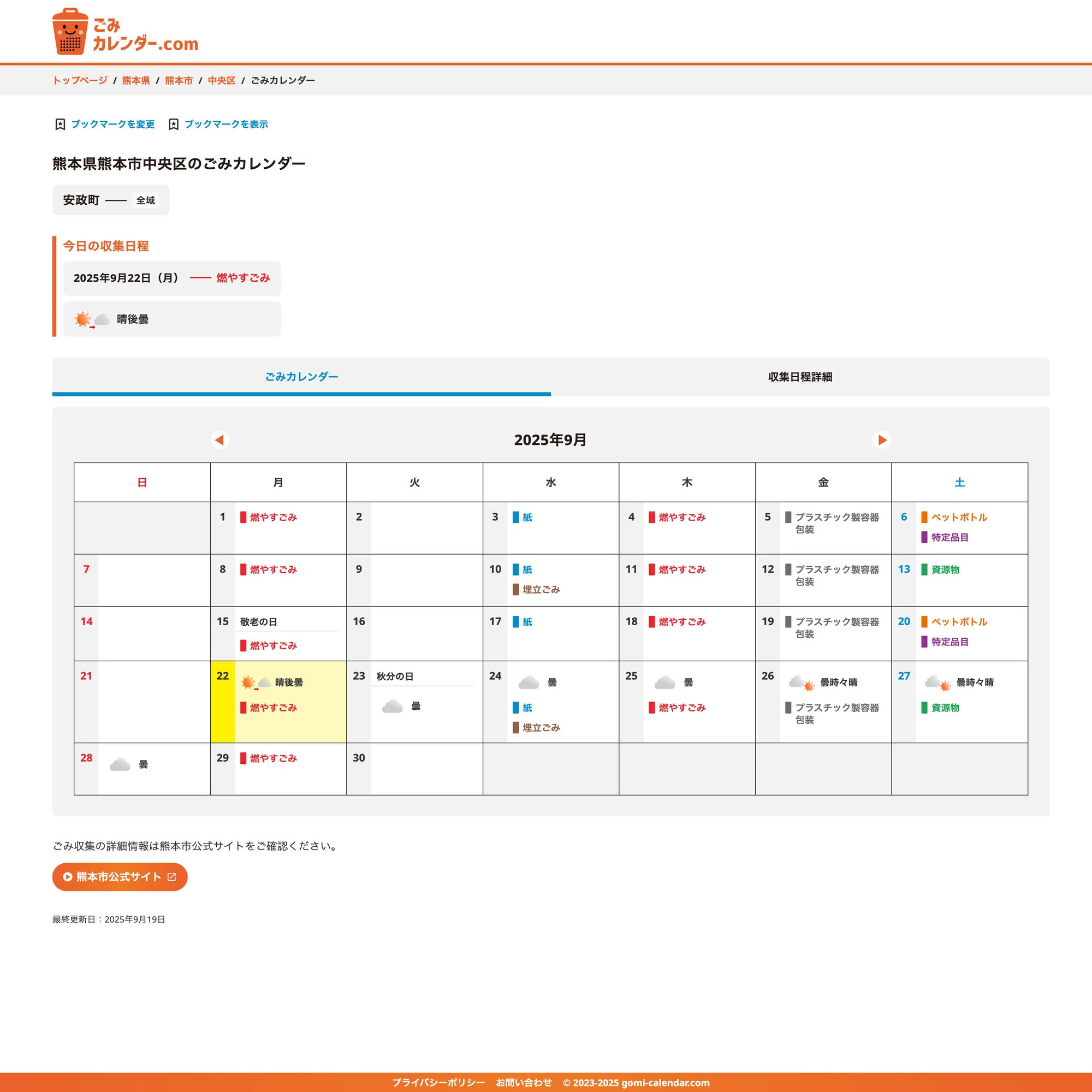Screen dimensions: 1092x1092
Task: Click 秋分の日 holiday label on September 23
Action: tap(395, 676)
